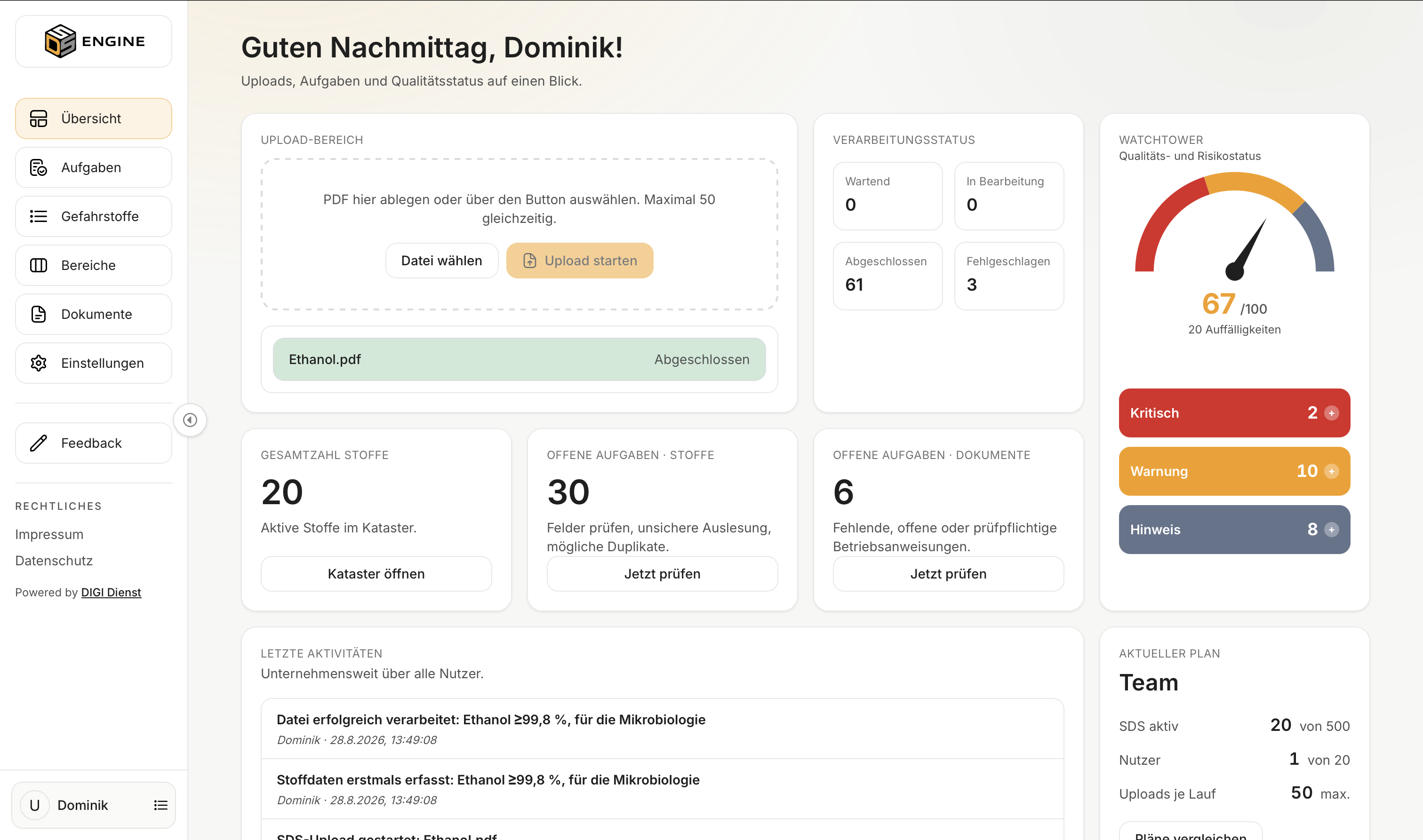Start upload with Upload starten
The height and width of the screenshot is (840, 1423).
tap(580, 261)
